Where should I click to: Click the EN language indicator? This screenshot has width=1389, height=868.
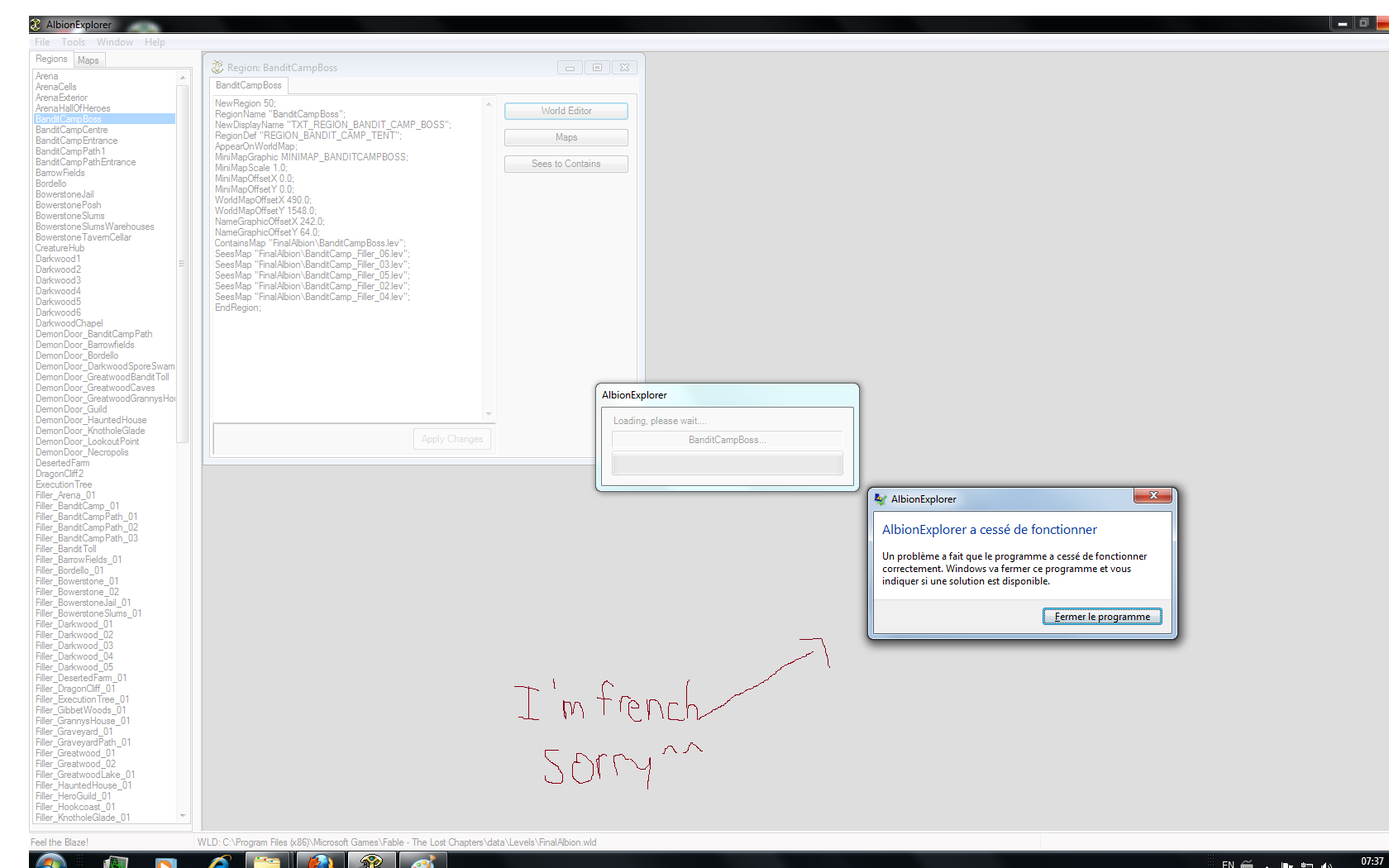pyautogui.click(x=1228, y=864)
